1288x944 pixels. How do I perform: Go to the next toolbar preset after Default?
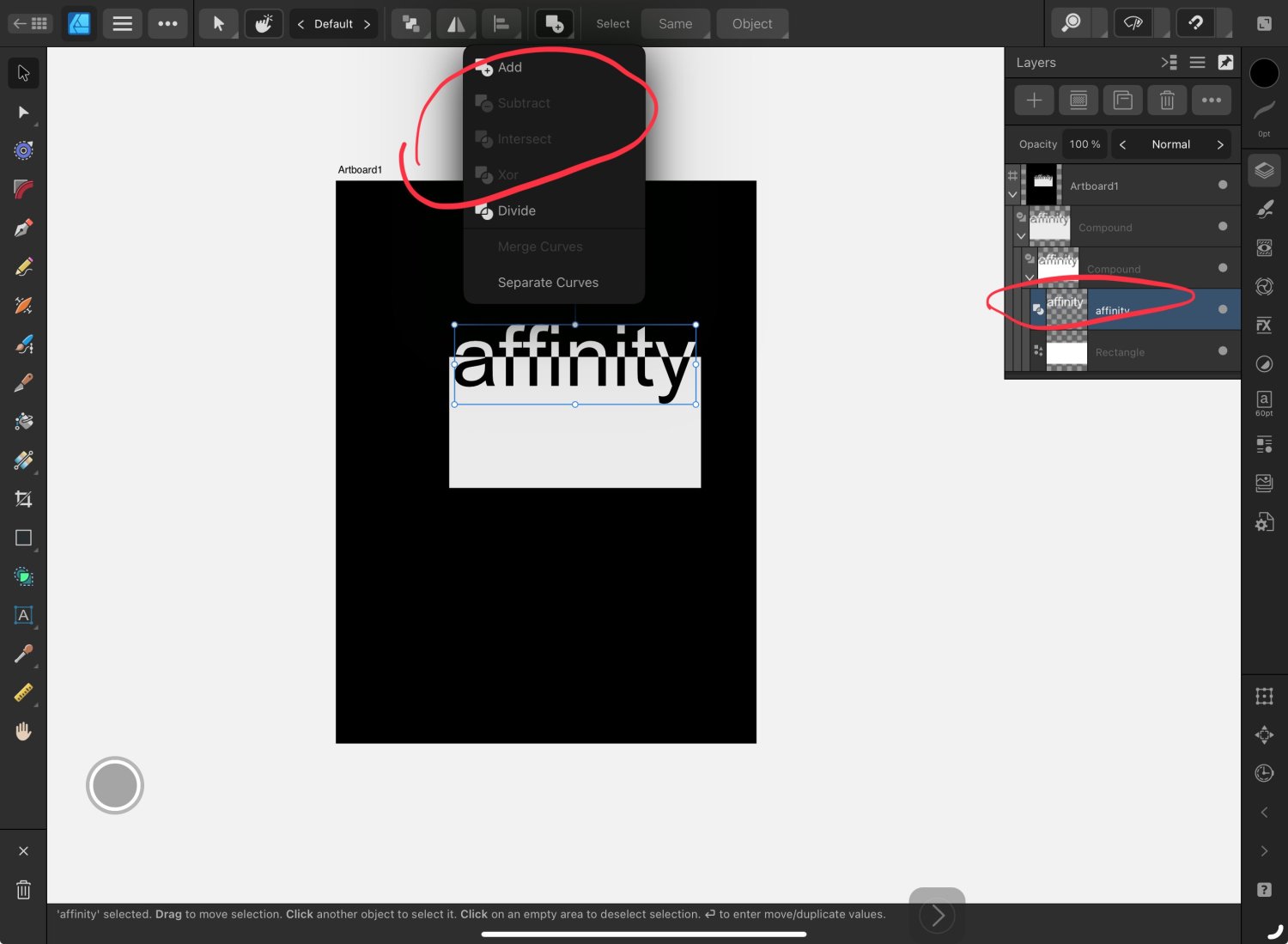pos(367,24)
